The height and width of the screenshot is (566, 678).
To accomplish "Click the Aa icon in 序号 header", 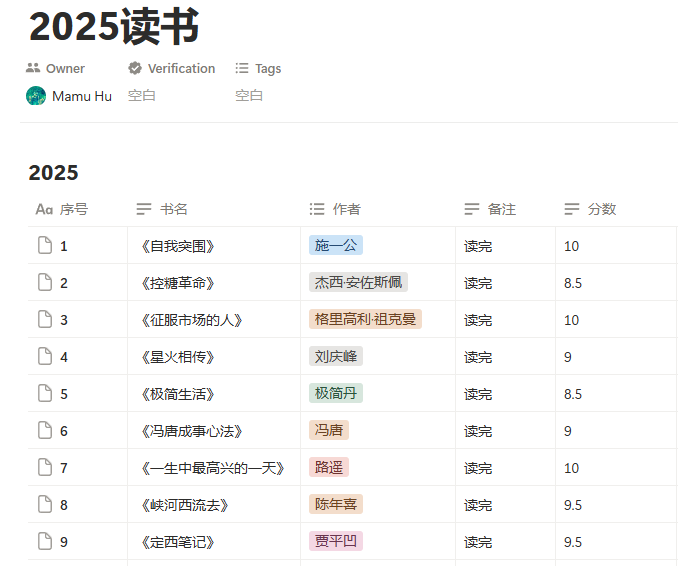I will 44,209.
